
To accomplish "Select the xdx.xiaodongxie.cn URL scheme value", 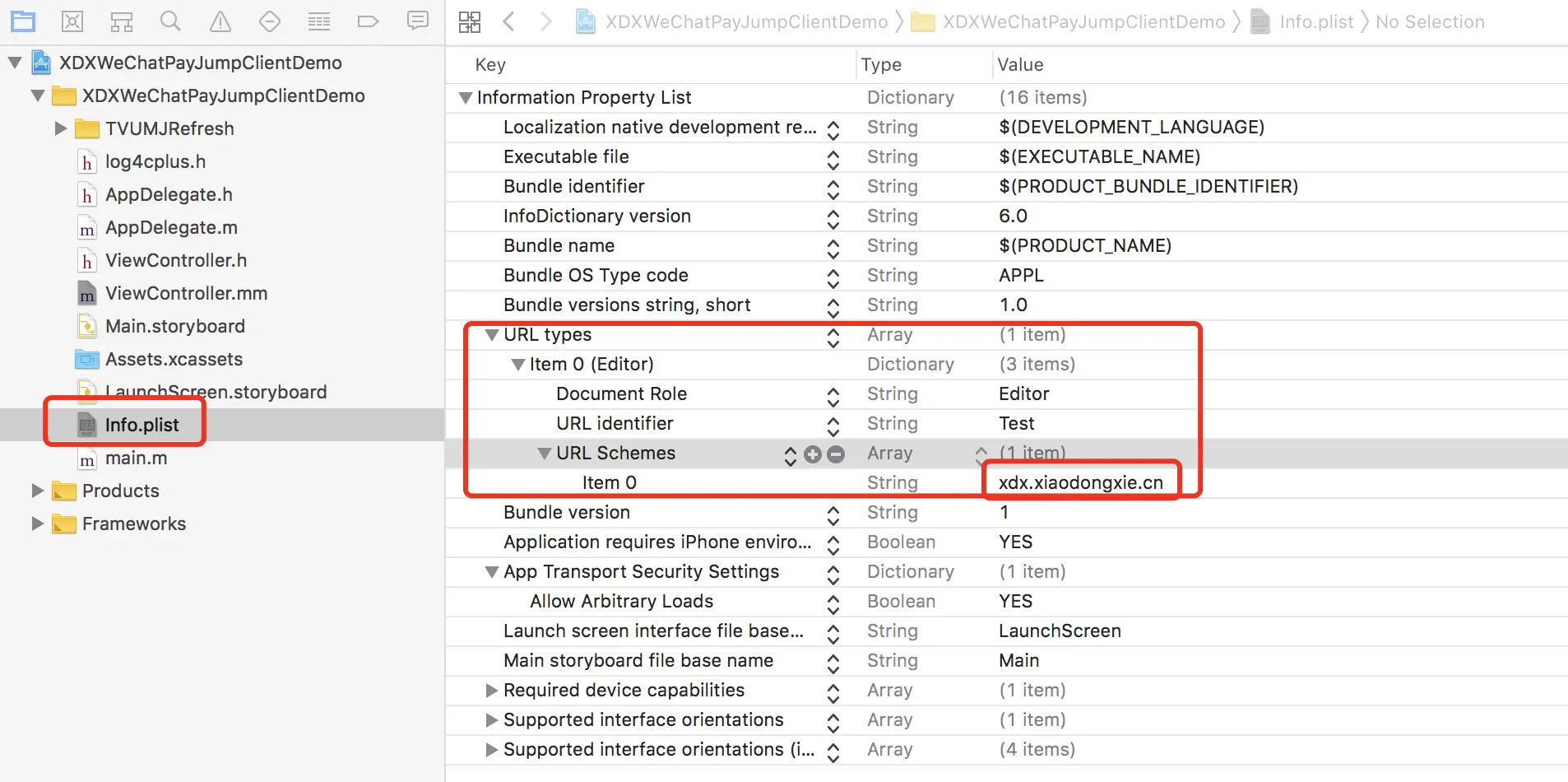I will point(1081,482).
